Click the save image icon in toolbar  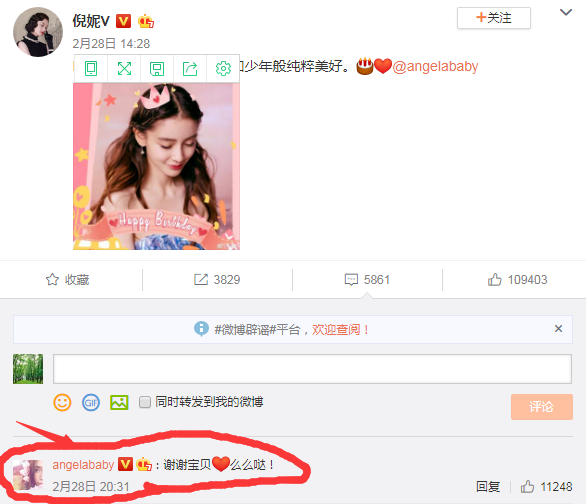tap(157, 69)
